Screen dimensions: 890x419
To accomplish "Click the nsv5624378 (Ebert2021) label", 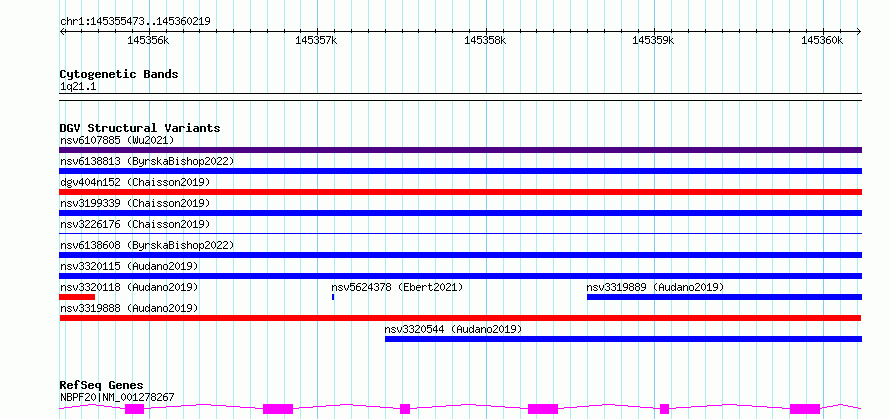I will [397, 287].
